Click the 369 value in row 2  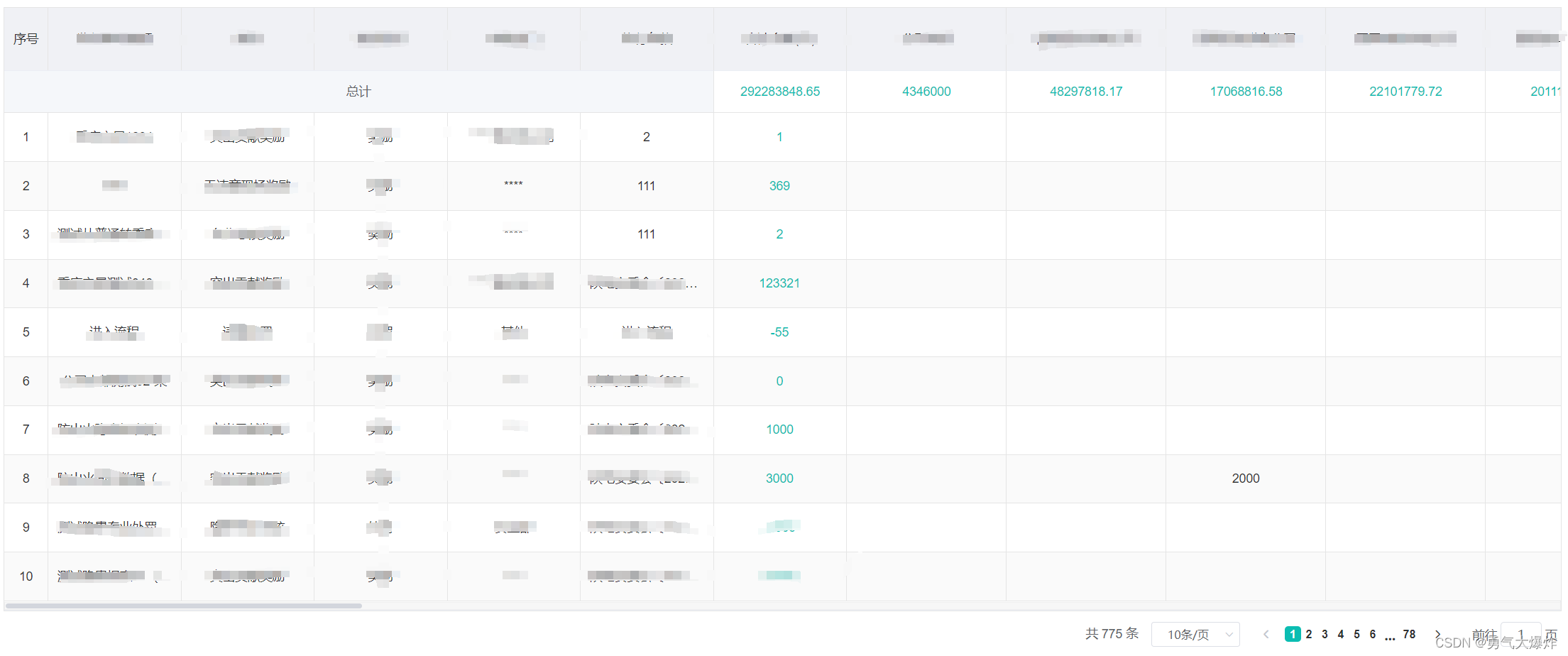[779, 185]
